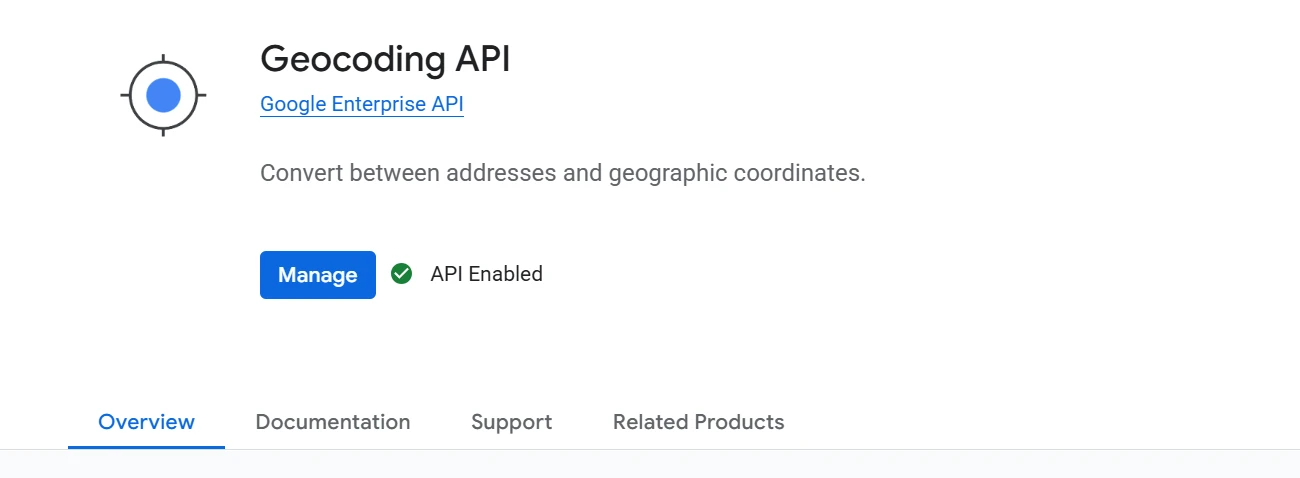Click the blue underline beneath the Overview tab
The height and width of the screenshot is (478, 1300).
146,447
